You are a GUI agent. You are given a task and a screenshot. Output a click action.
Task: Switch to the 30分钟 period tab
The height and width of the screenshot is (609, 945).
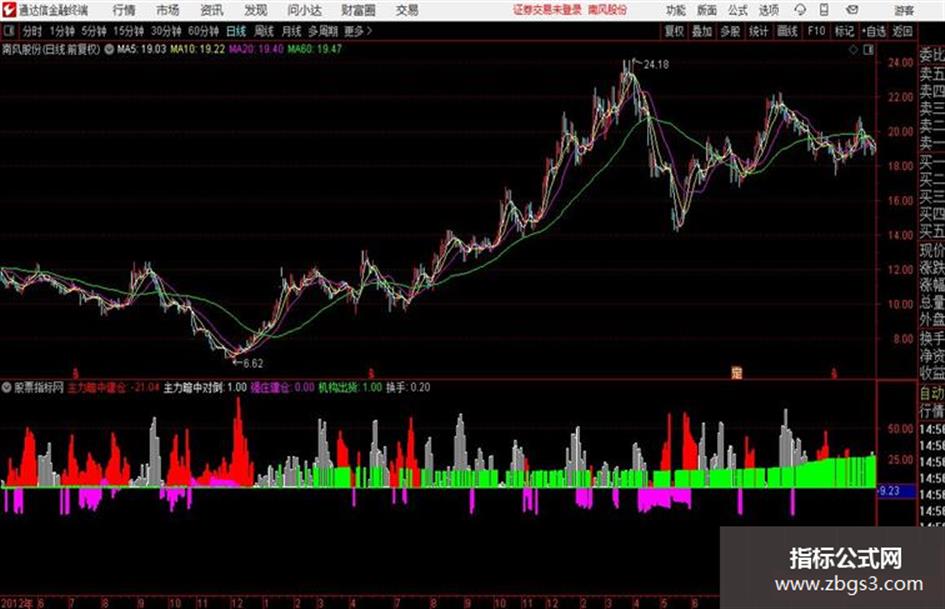point(166,31)
